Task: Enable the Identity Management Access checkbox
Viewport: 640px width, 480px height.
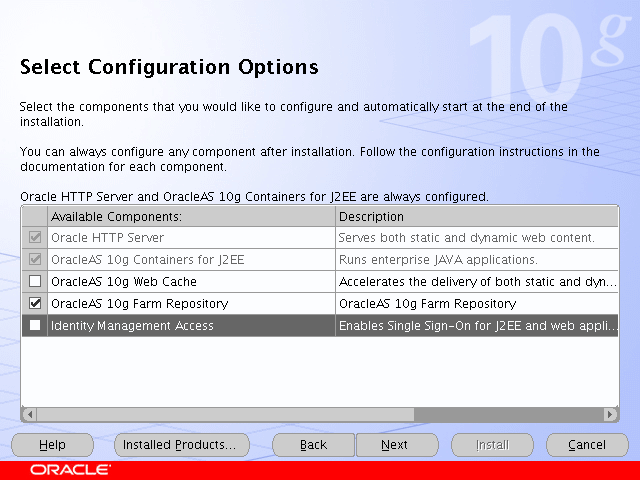Action: (35, 325)
